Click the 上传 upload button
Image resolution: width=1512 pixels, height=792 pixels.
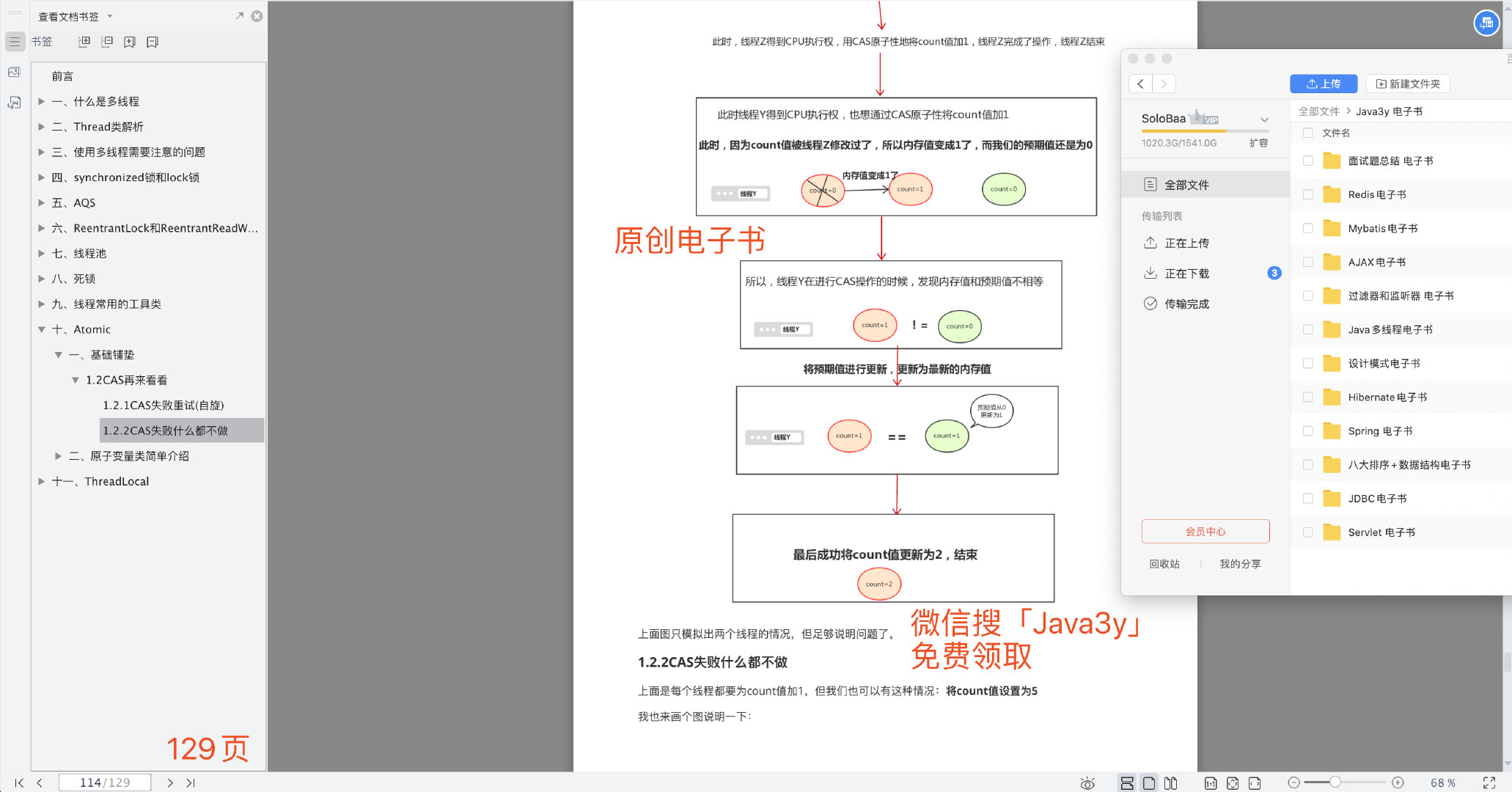[1324, 84]
